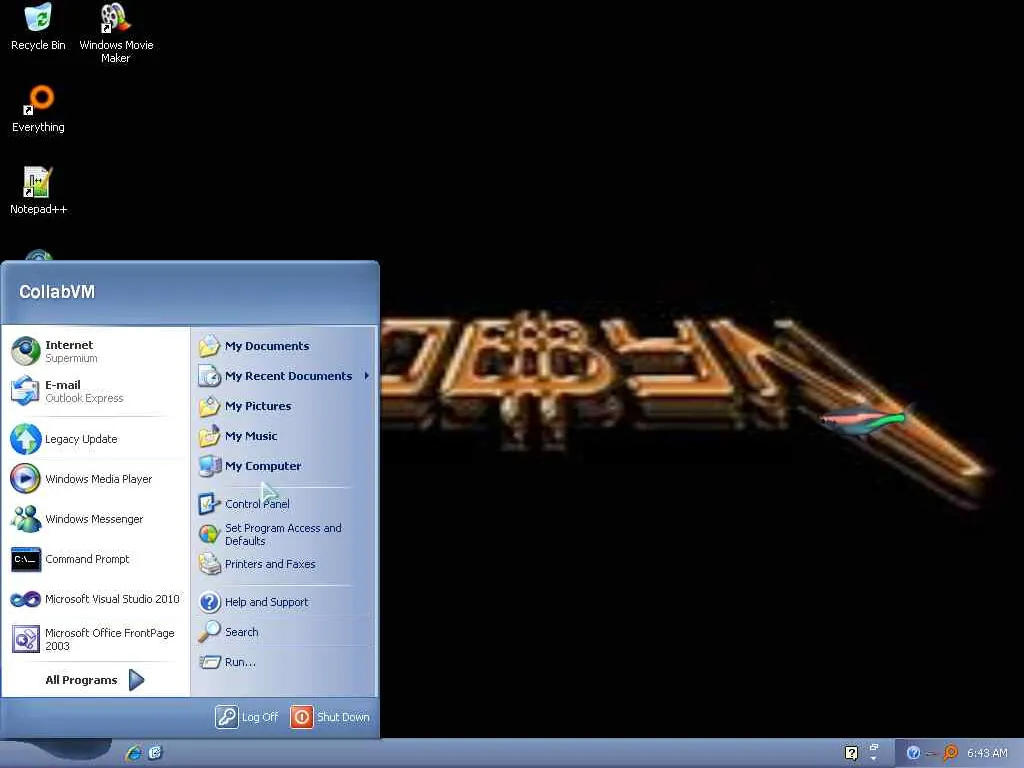Open Command Prompt
Image resolution: width=1024 pixels, height=768 pixels.
coord(95,559)
